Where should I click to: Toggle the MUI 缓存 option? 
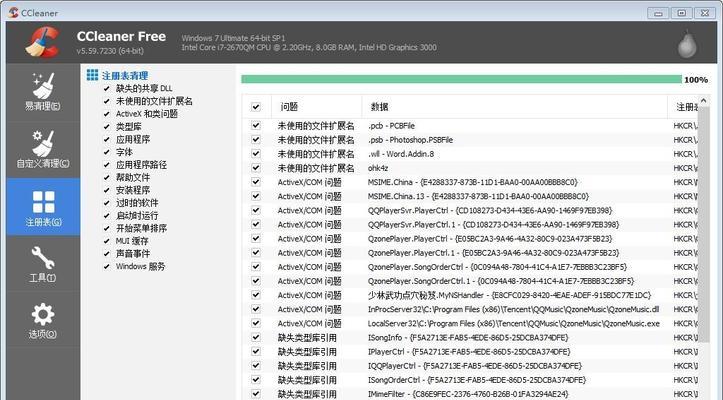107,241
